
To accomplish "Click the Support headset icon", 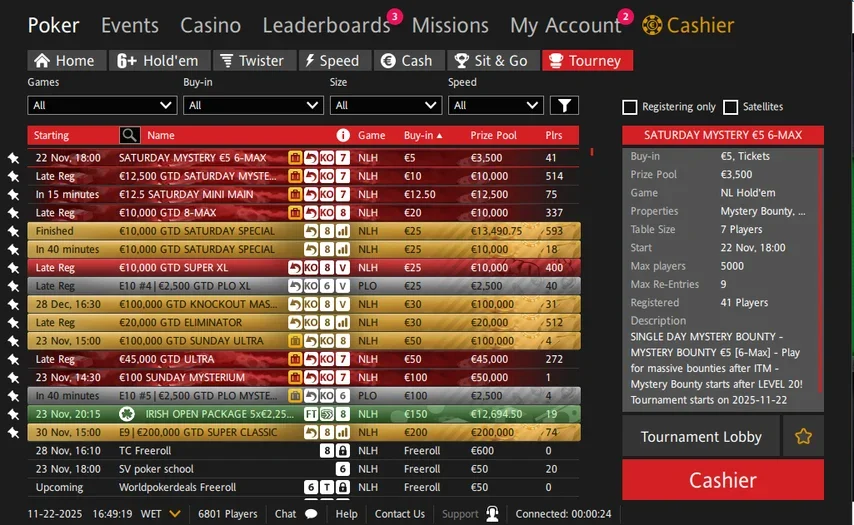I will point(492,514).
